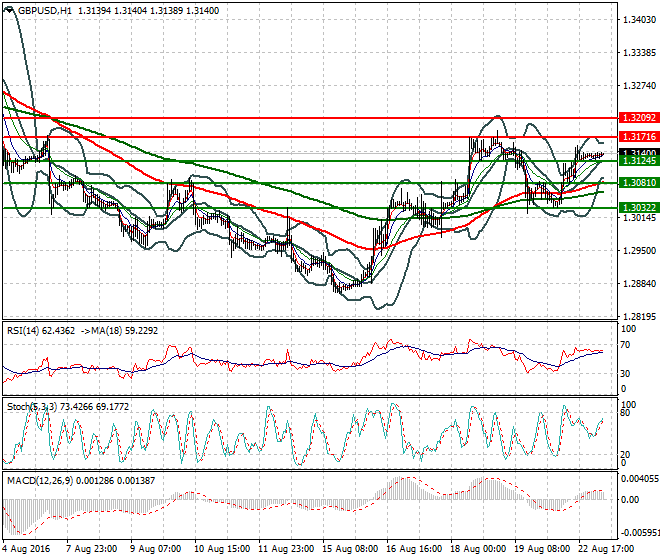
Task: Select the RSI(14) 62.4362 indicator label
Action: click(41, 331)
